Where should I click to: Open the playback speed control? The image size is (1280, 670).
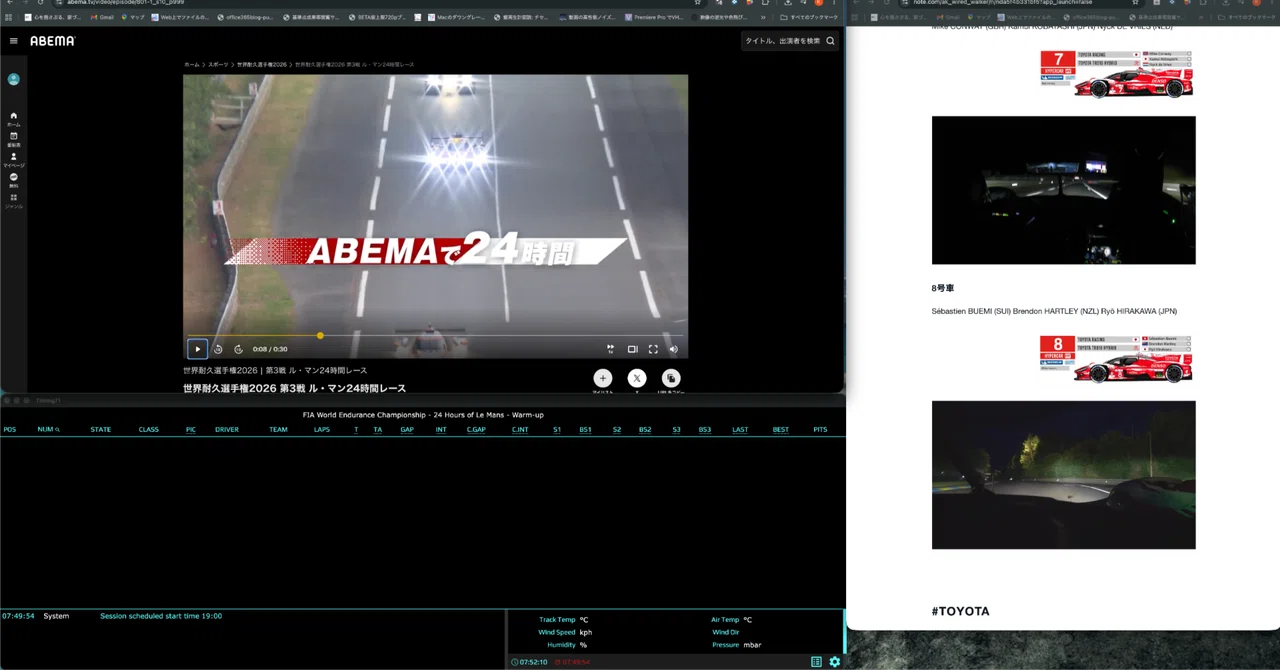(610, 349)
